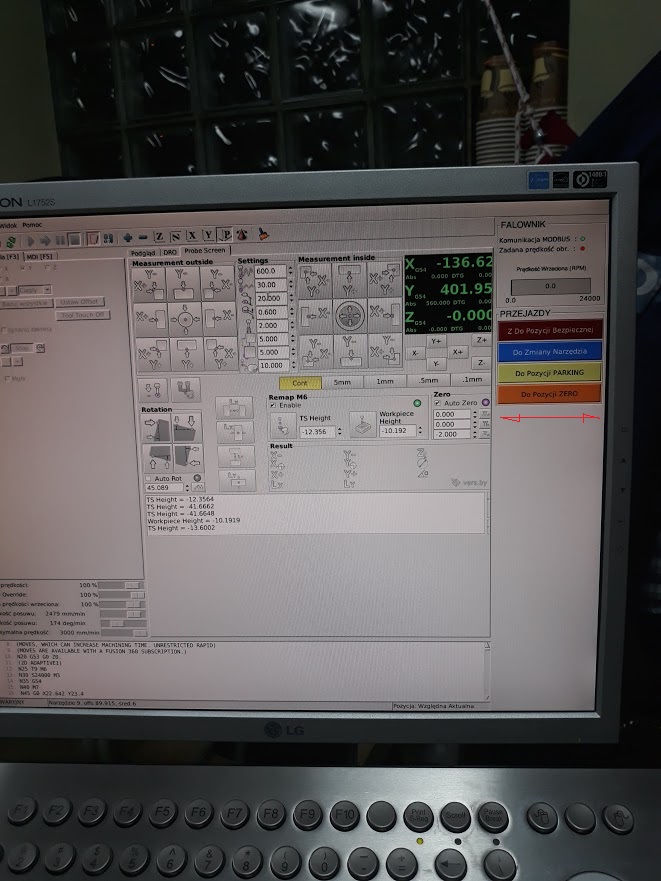This screenshot has height=881, width=661.
Task: Toggle the Auto Rot checkbox
Action: (x=148, y=479)
